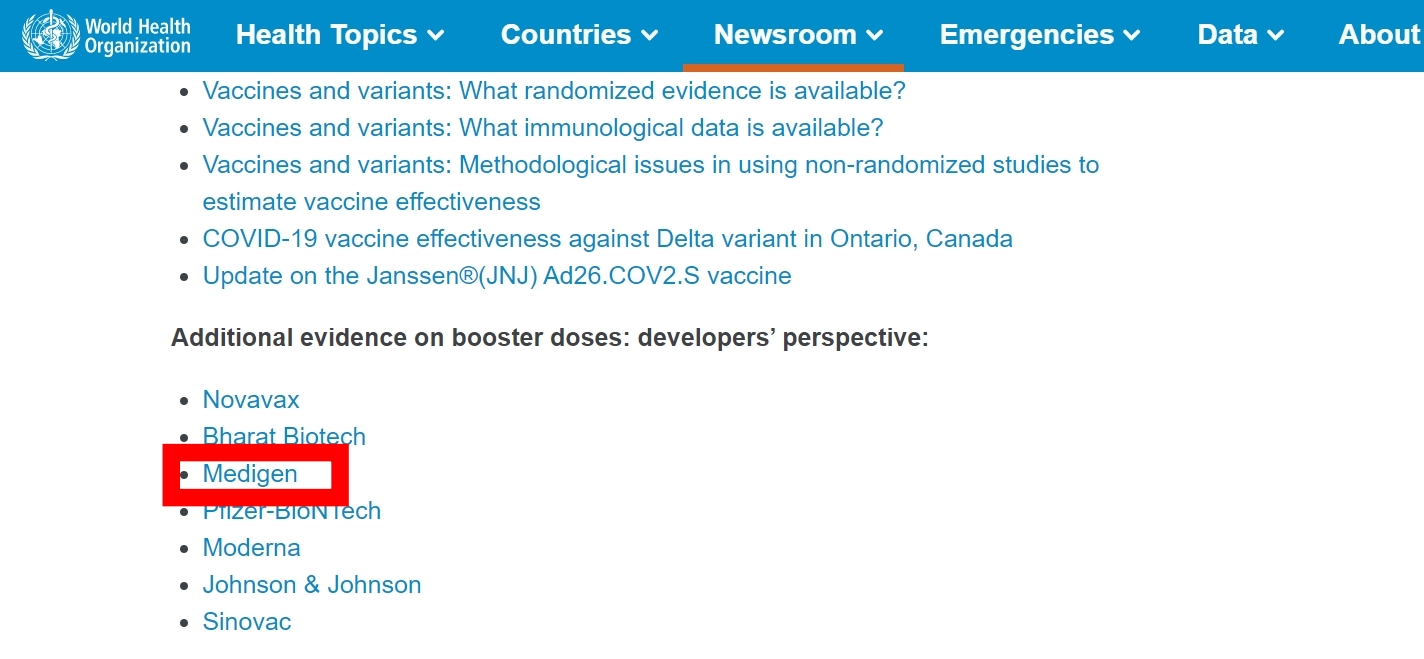1424x659 pixels.
Task: Click the World Health Organization logo
Action: [106, 35]
